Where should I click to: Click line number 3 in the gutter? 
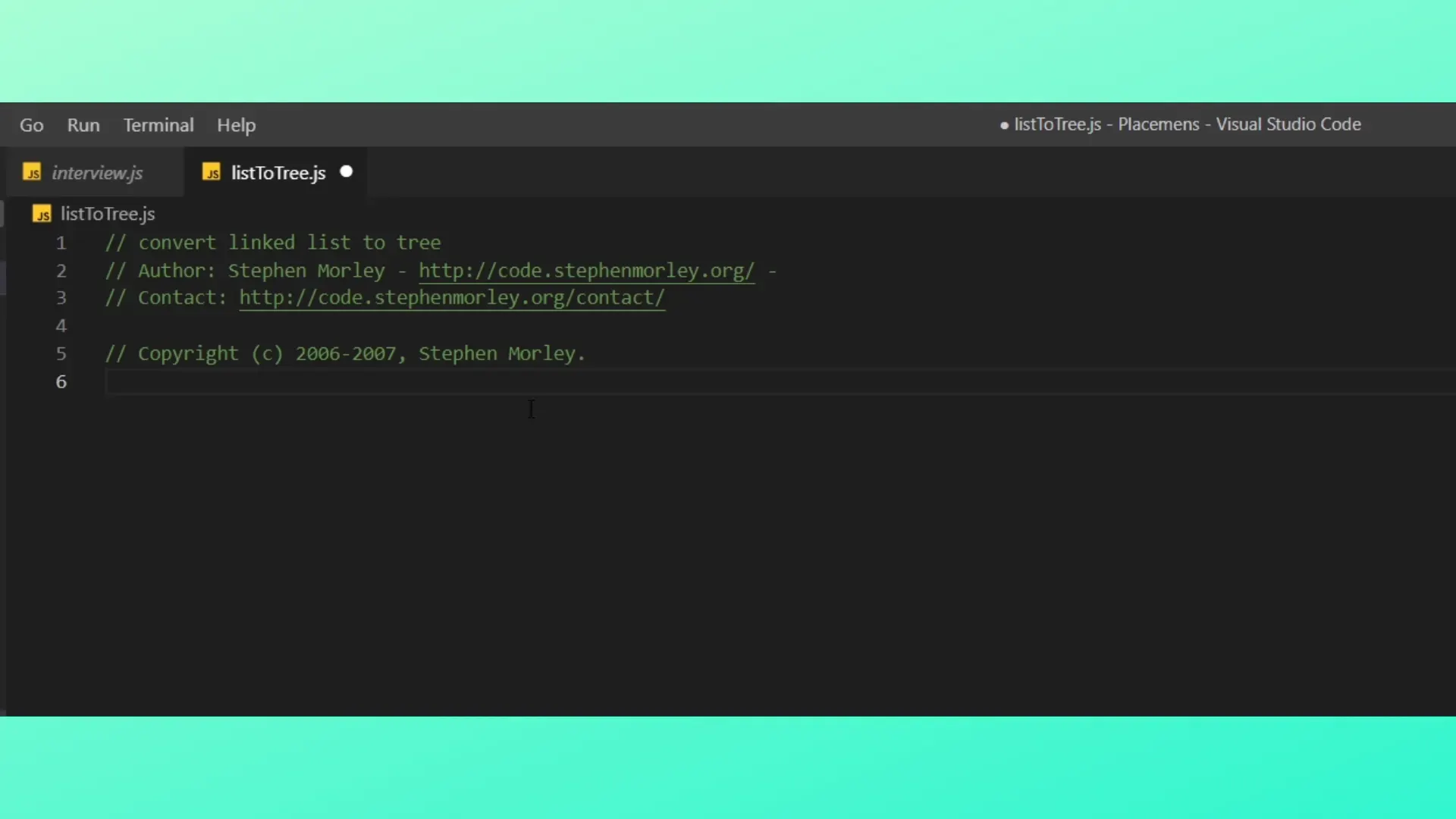61,298
